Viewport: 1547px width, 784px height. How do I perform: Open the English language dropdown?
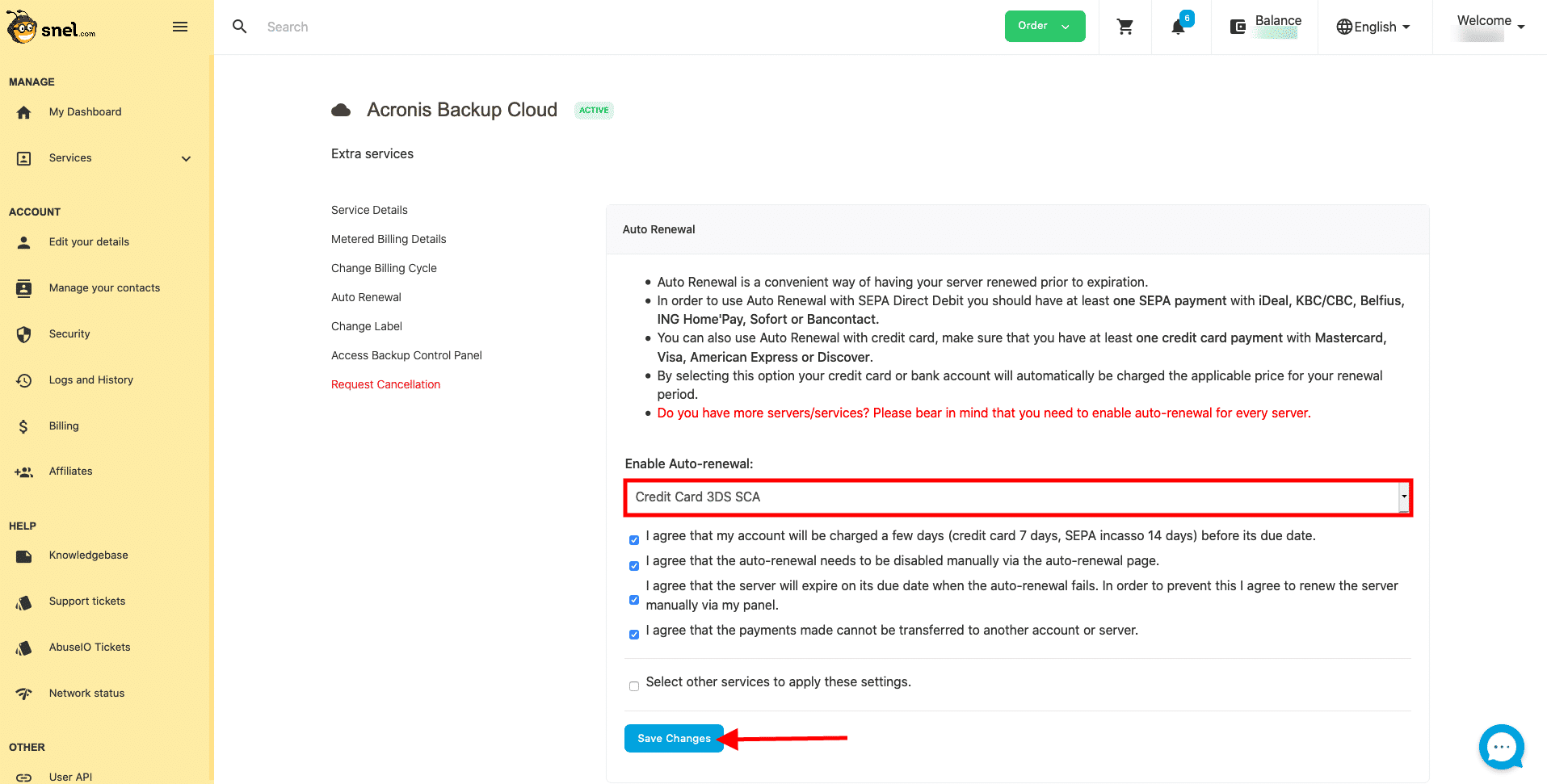[1373, 27]
